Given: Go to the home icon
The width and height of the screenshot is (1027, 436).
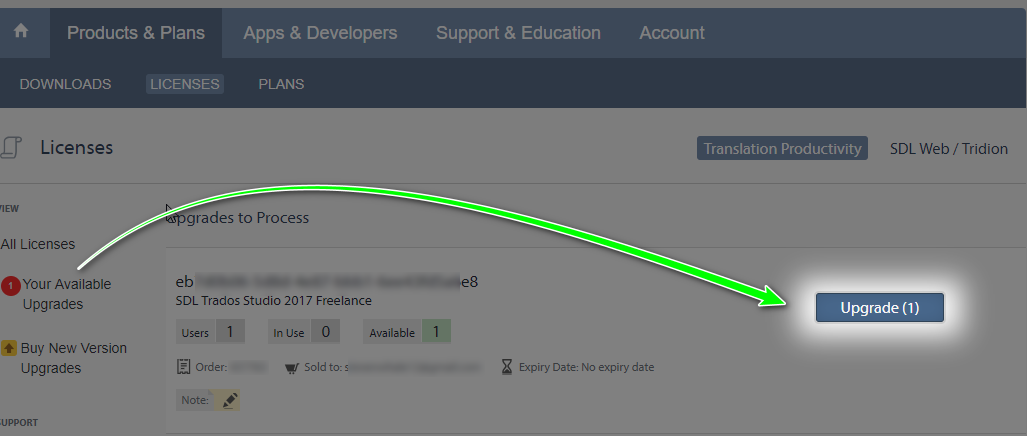Looking at the screenshot, I should point(21,31).
